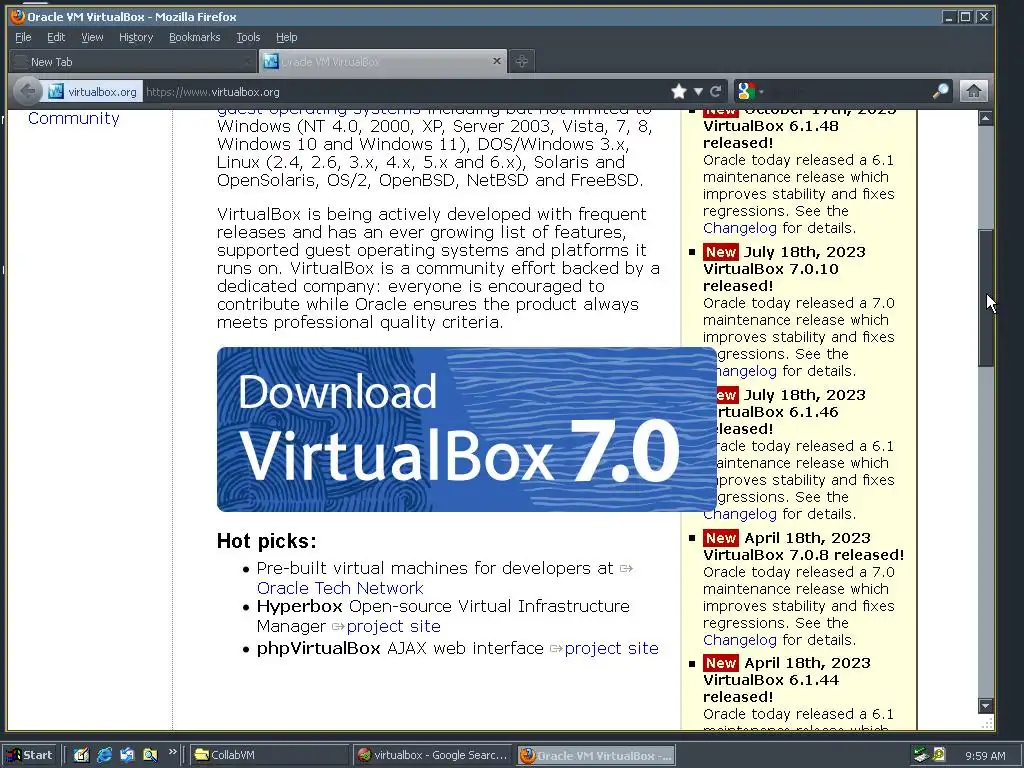Select the Oracle VM VirtualBox tab

pos(383,61)
